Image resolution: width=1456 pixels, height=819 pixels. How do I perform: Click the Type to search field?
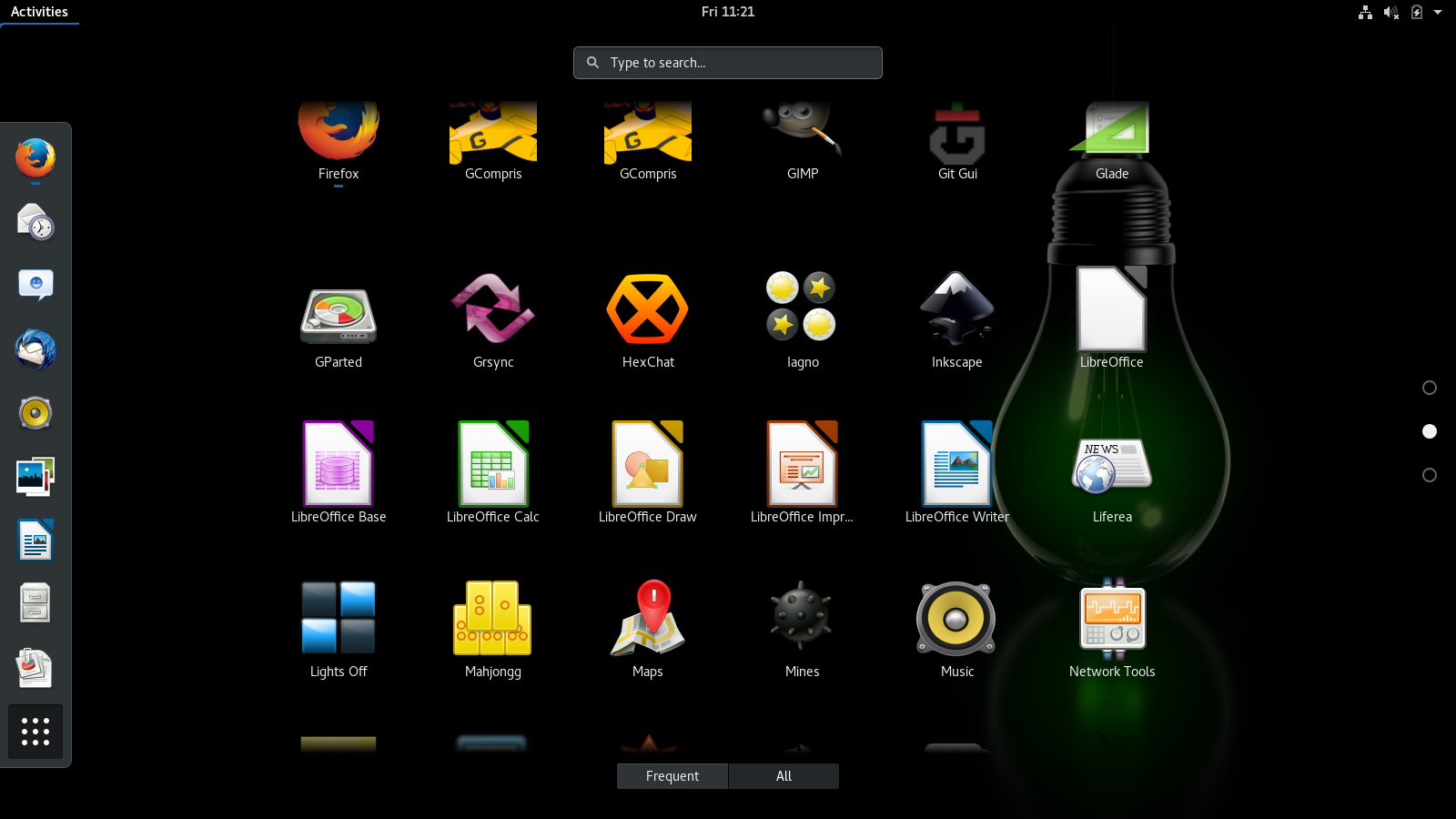coord(728,63)
